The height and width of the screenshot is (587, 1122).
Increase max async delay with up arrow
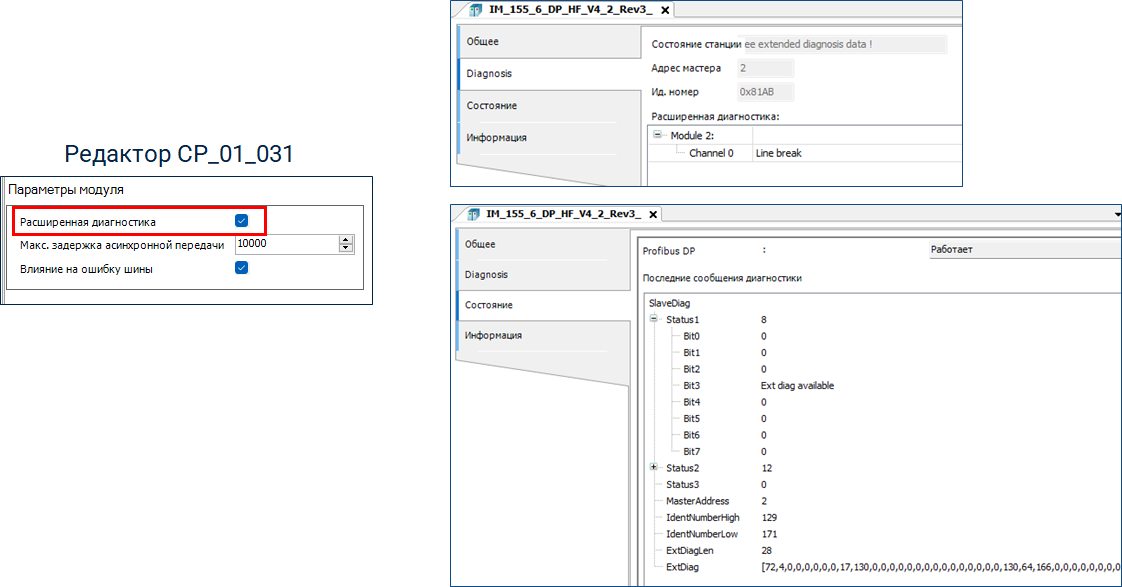click(346, 240)
